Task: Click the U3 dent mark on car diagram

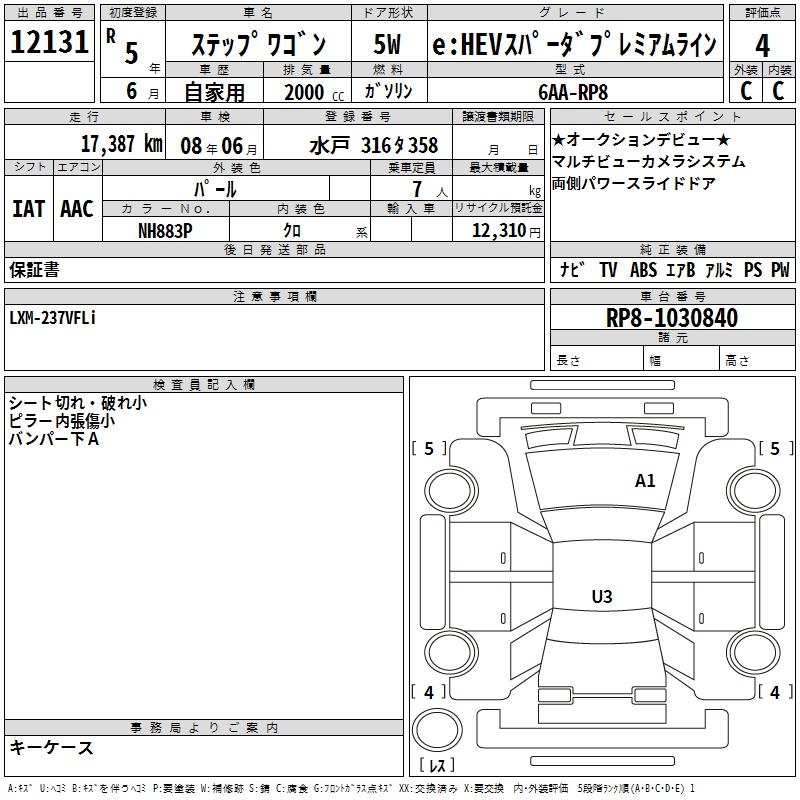Action: [601, 597]
